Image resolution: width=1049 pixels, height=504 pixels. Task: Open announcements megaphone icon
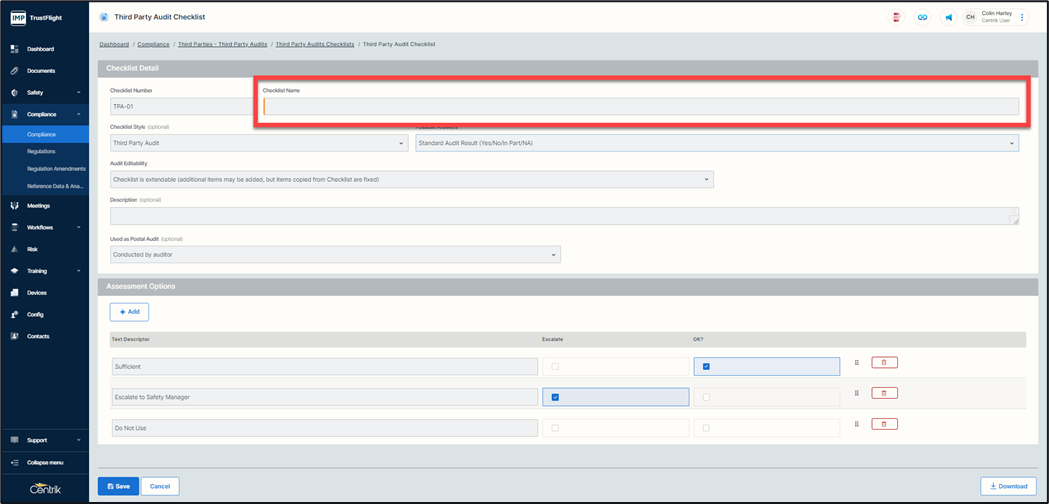pos(948,17)
